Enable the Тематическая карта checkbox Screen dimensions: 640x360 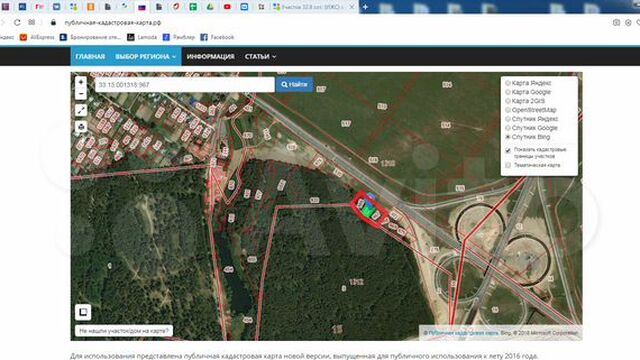click(x=508, y=165)
